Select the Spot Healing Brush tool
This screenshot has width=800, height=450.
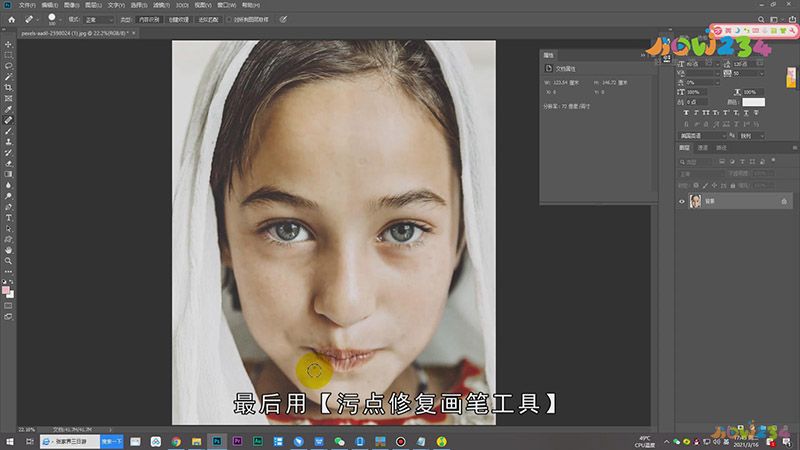[x=8, y=120]
